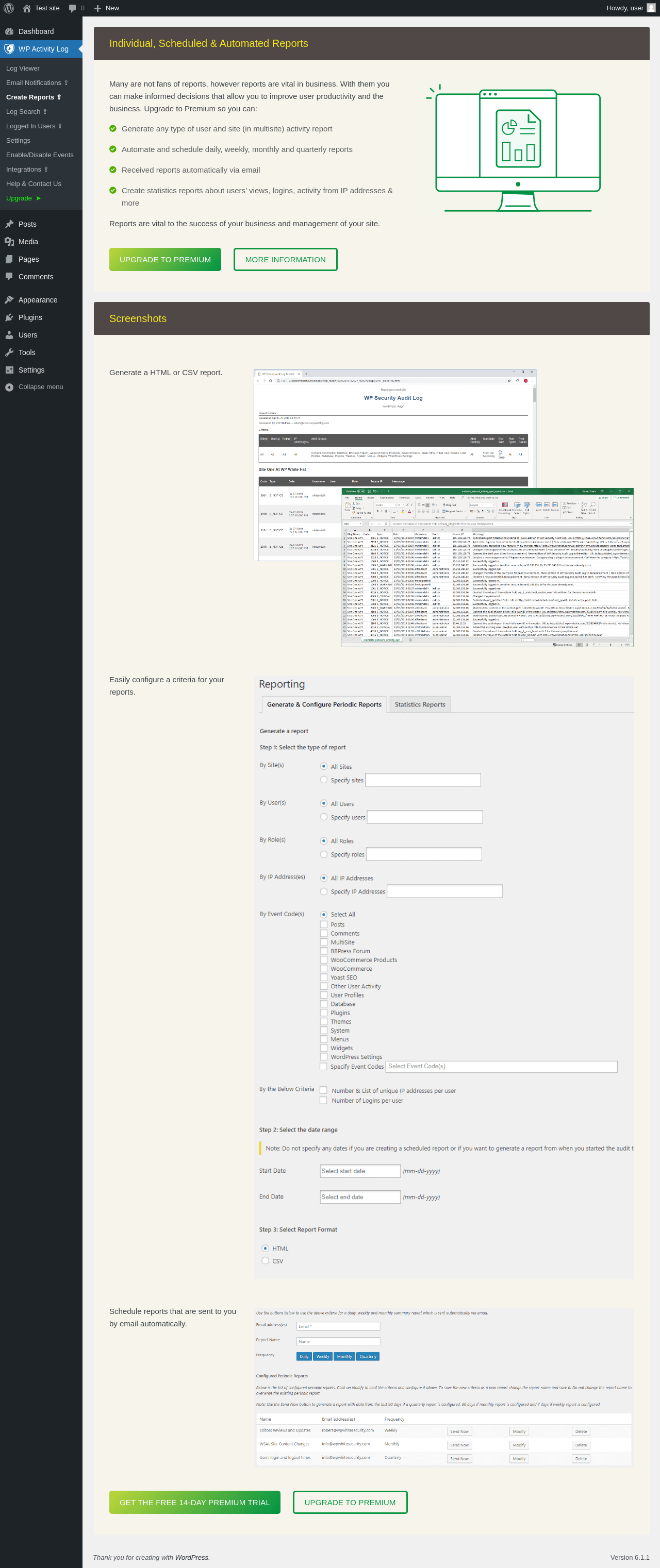The height and width of the screenshot is (1568, 660).
Task: Click the Version 6.1.1 footer text
Action: pos(630,1557)
